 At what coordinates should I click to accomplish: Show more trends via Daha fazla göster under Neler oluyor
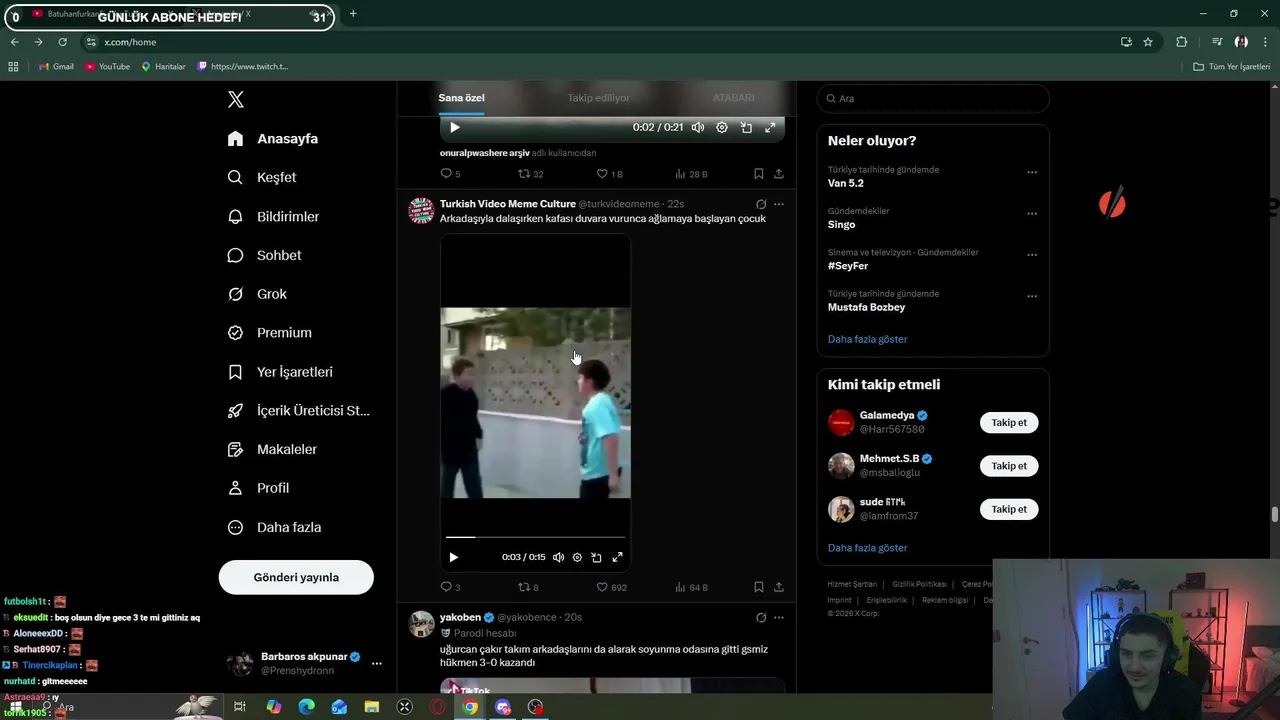coord(867,339)
